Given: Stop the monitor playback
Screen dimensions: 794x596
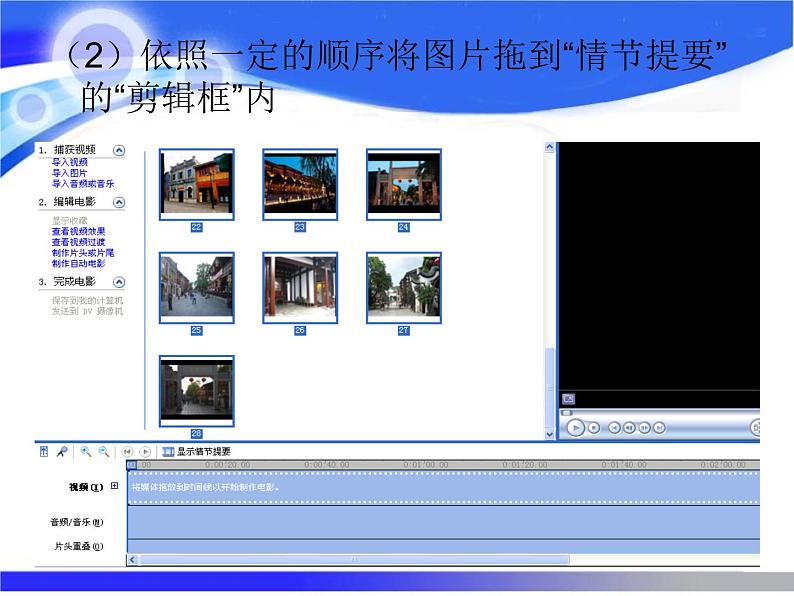Looking at the screenshot, I should coord(593,428).
